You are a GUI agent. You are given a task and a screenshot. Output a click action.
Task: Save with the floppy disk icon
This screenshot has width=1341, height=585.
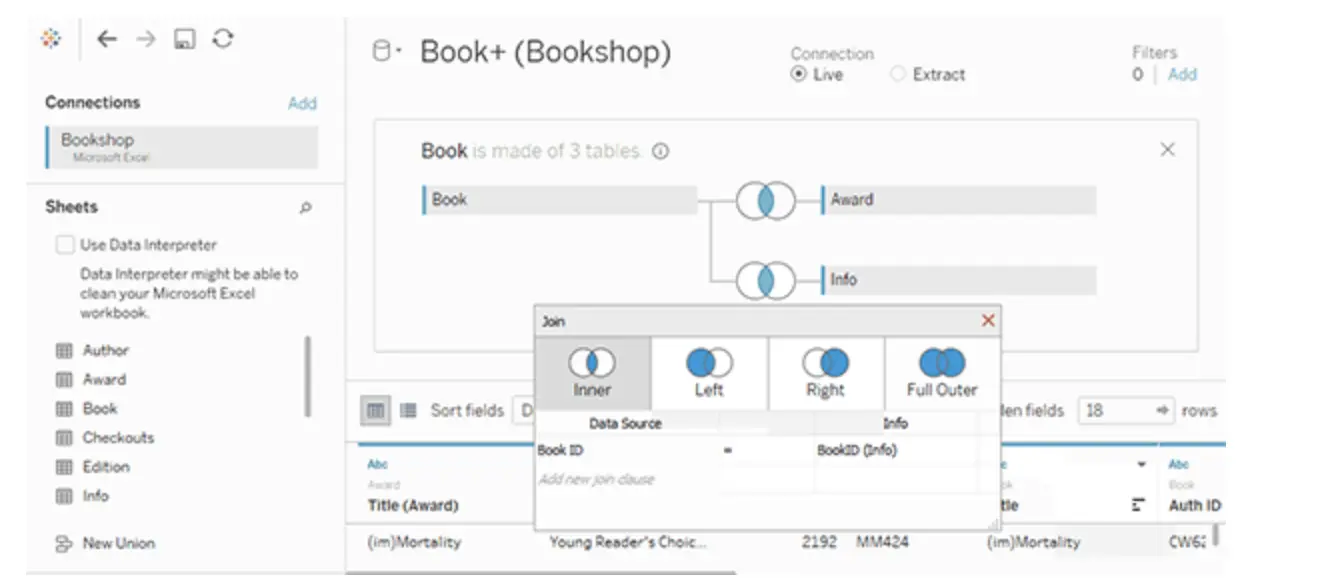point(184,39)
